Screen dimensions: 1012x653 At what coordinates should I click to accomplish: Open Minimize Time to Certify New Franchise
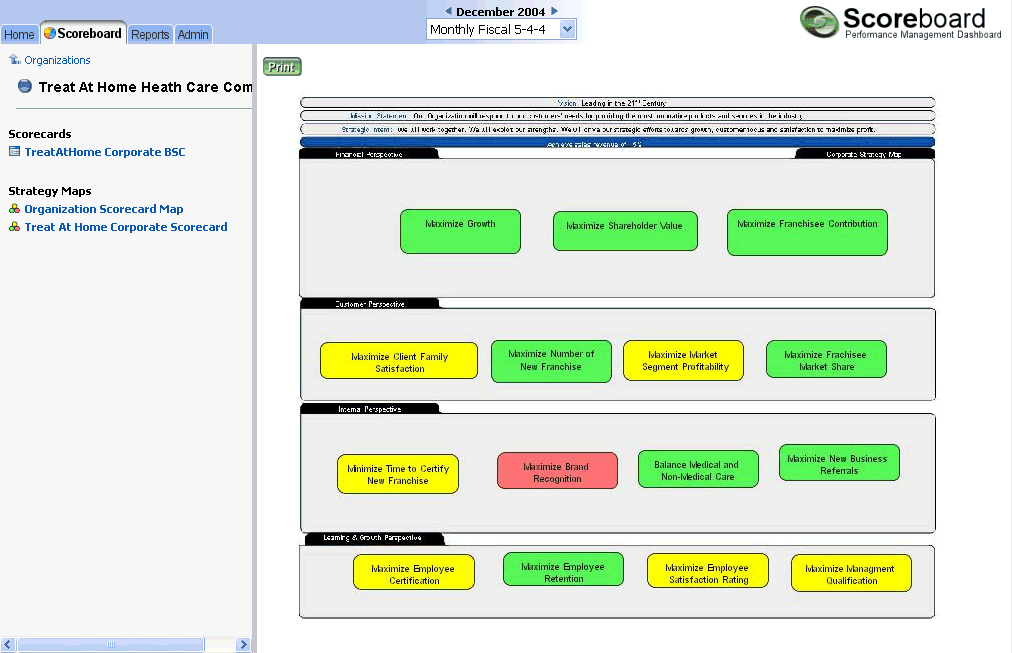(398, 474)
